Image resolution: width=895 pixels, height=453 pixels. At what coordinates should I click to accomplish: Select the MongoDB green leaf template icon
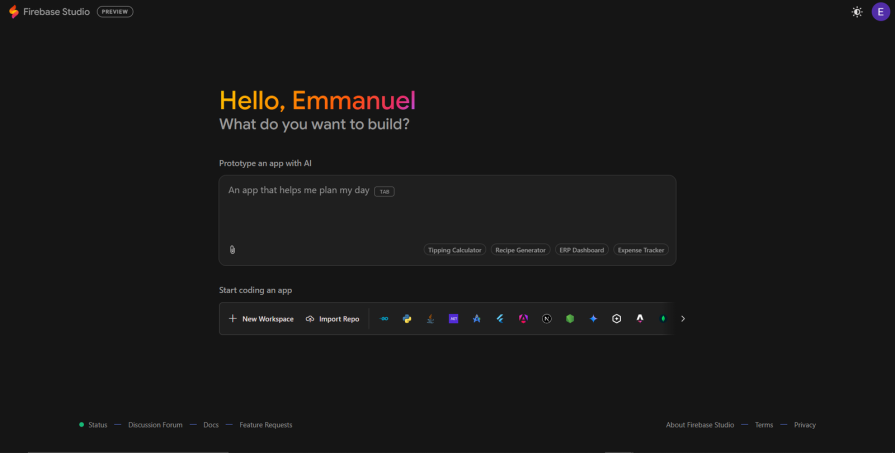[663, 319]
